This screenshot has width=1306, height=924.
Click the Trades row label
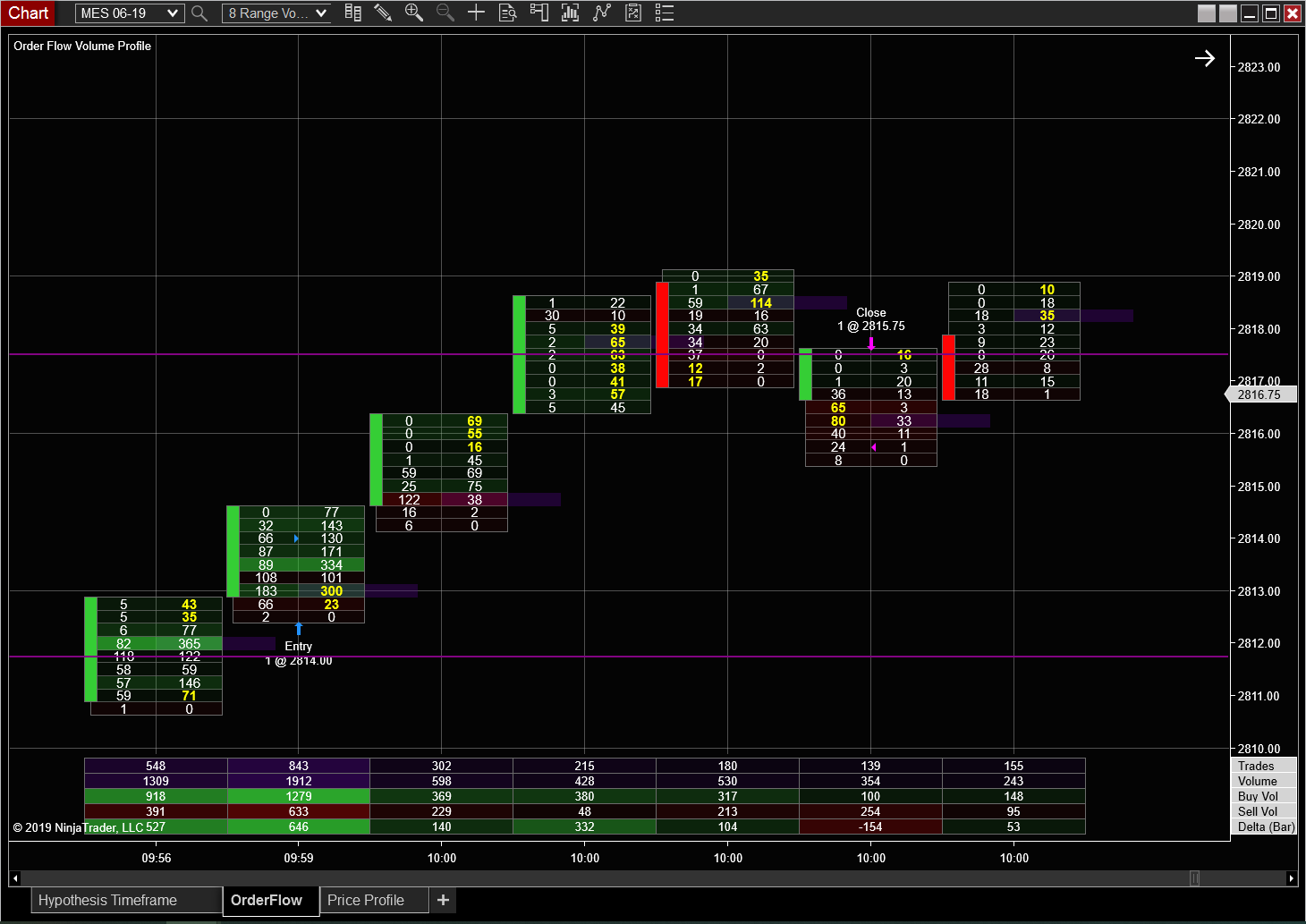click(x=1264, y=766)
